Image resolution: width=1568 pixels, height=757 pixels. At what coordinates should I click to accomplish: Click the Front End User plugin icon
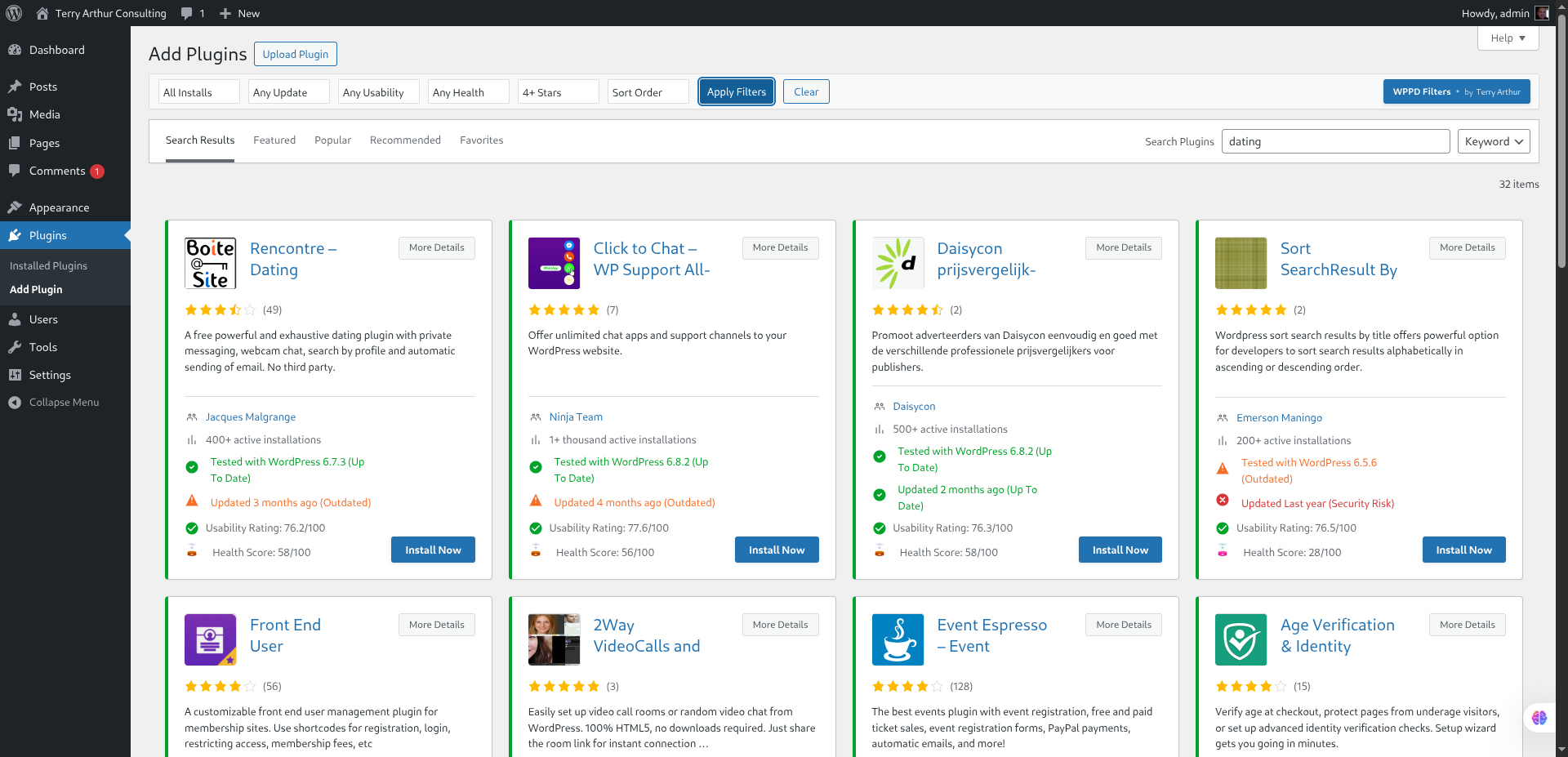click(x=211, y=639)
